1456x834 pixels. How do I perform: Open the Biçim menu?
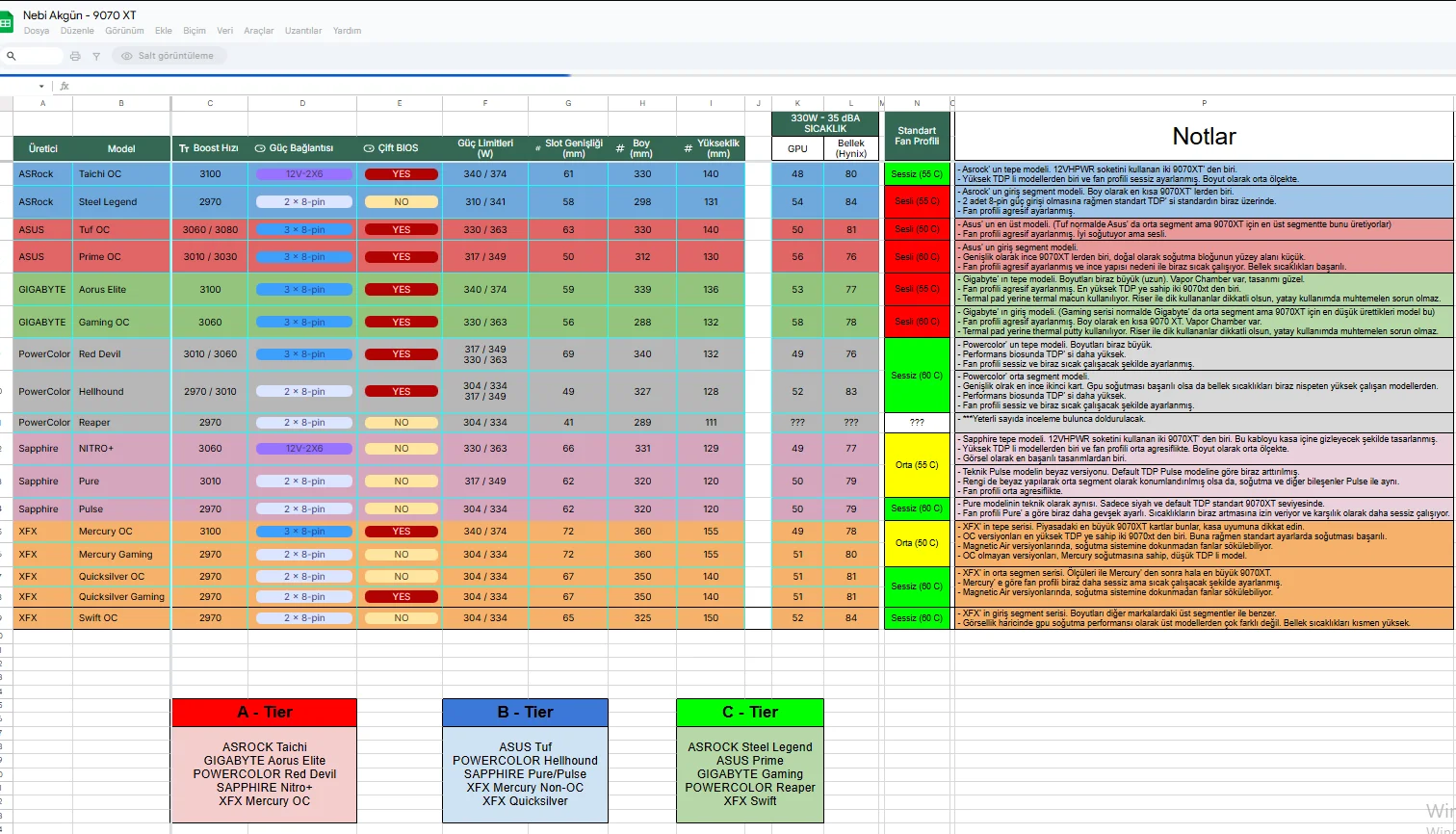click(195, 31)
